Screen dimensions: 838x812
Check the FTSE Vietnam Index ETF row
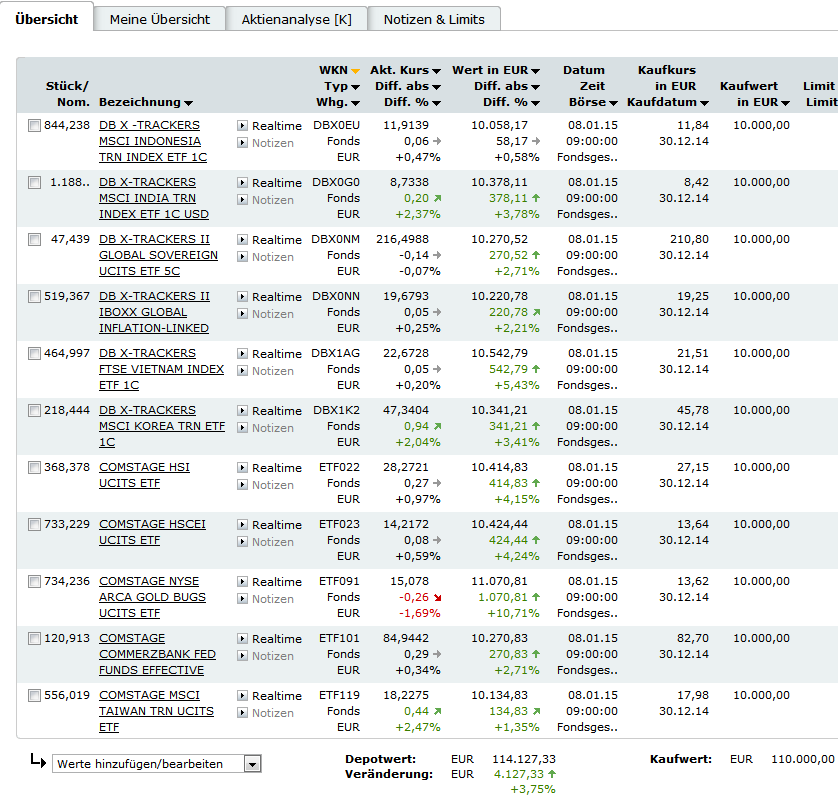tap(34, 353)
